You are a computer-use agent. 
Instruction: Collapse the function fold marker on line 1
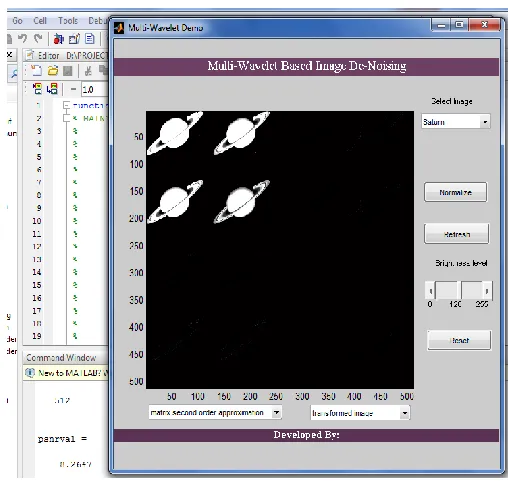66,105
